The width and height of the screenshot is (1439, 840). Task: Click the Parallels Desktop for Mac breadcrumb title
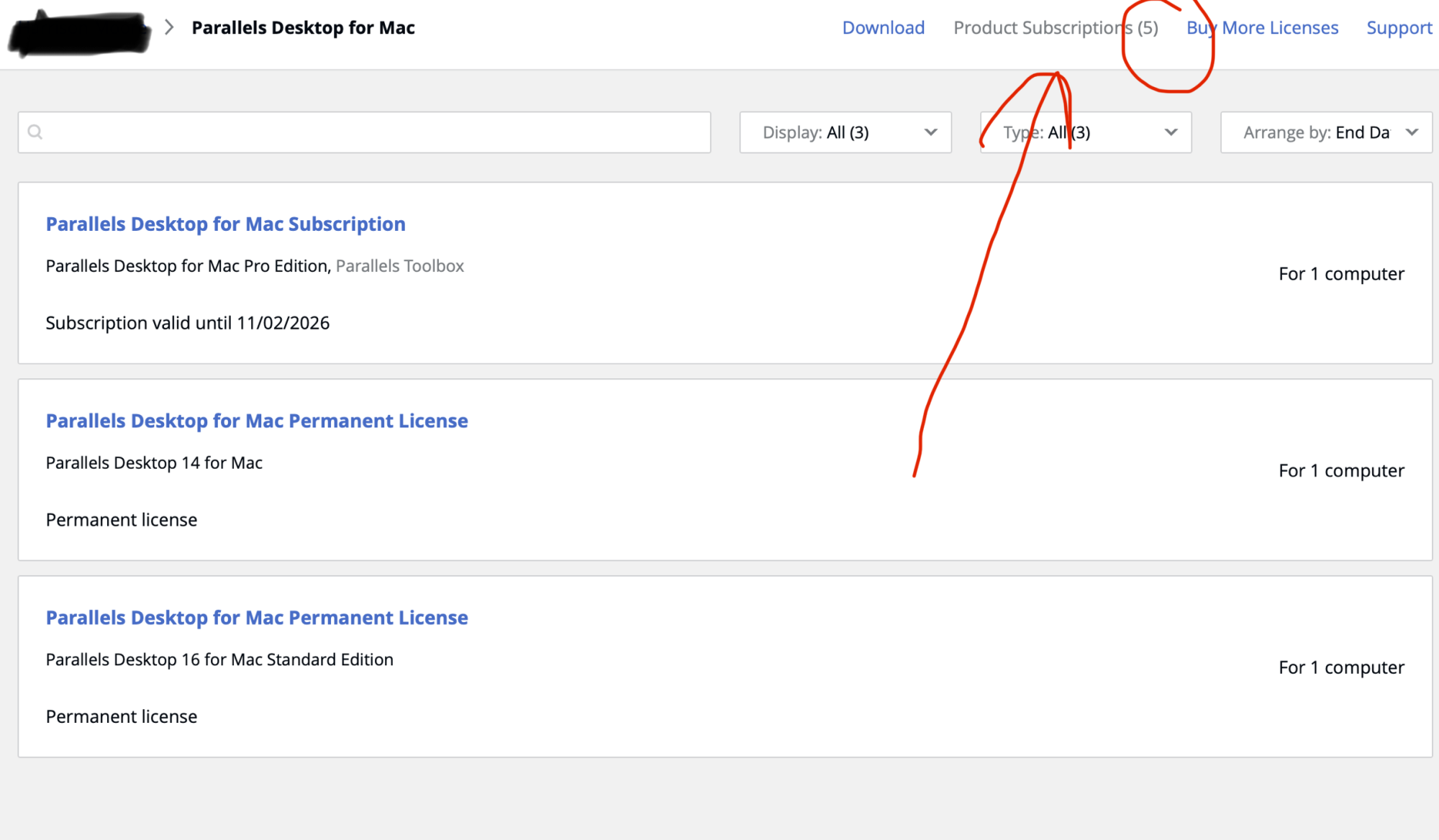302,27
